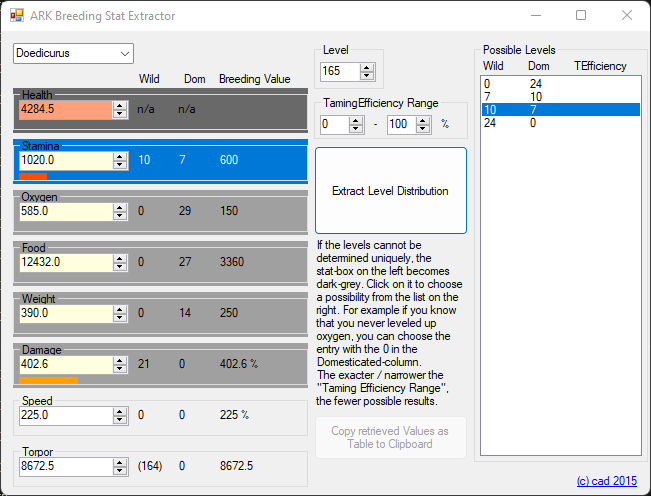Decrease Damage value with down arrow
The width and height of the screenshot is (651, 496).
(120, 369)
